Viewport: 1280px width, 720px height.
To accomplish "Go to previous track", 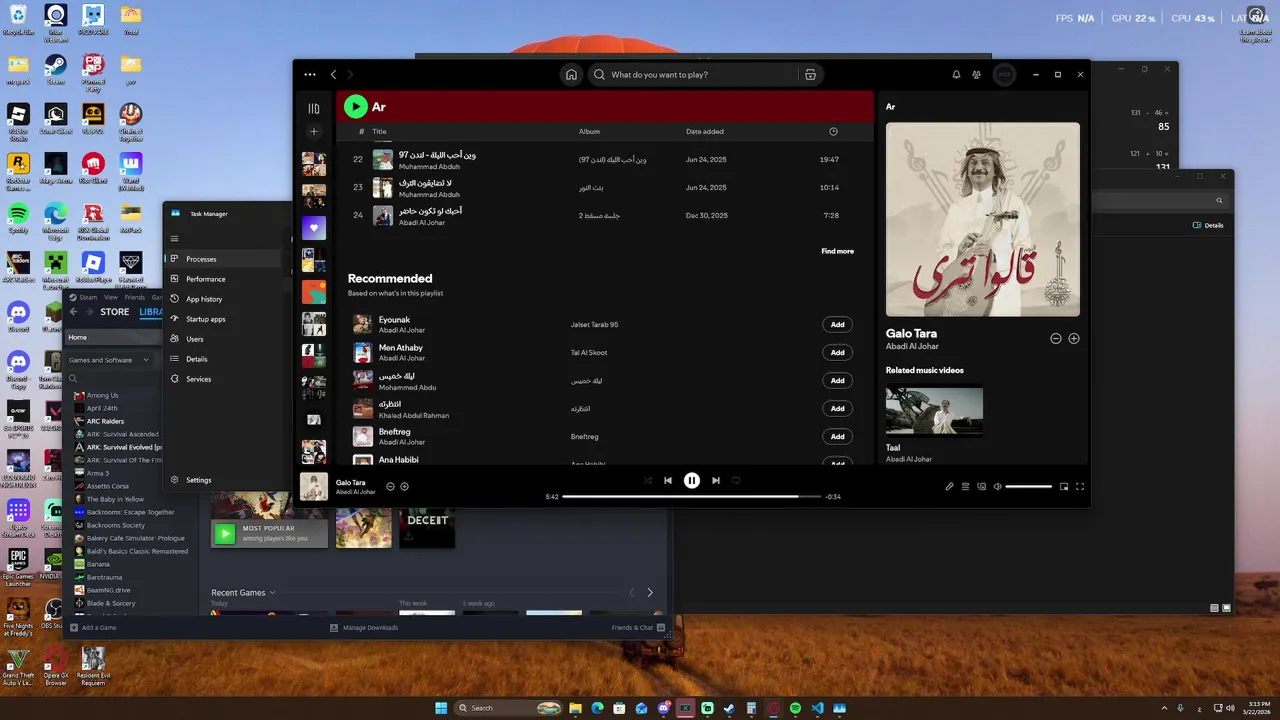I will pyautogui.click(x=668, y=480).
